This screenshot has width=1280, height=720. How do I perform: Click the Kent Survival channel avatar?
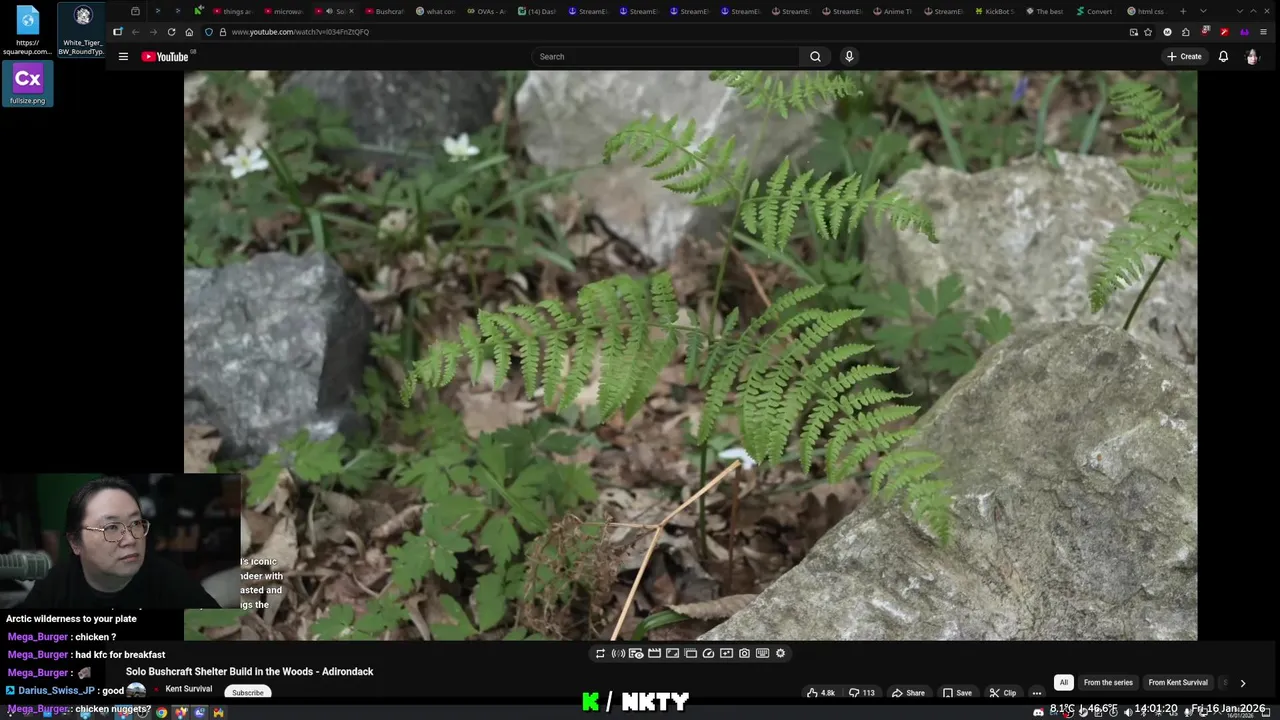pyautogui.click(x=136, y=691)
